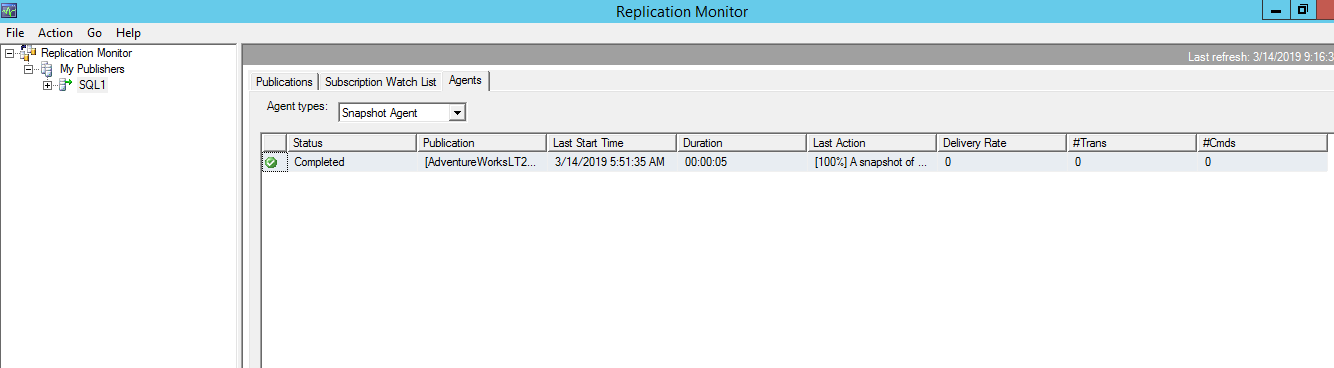1334x368 pixels.
Task: Switch to the Publications tab
Action: [x=284, y=82]
